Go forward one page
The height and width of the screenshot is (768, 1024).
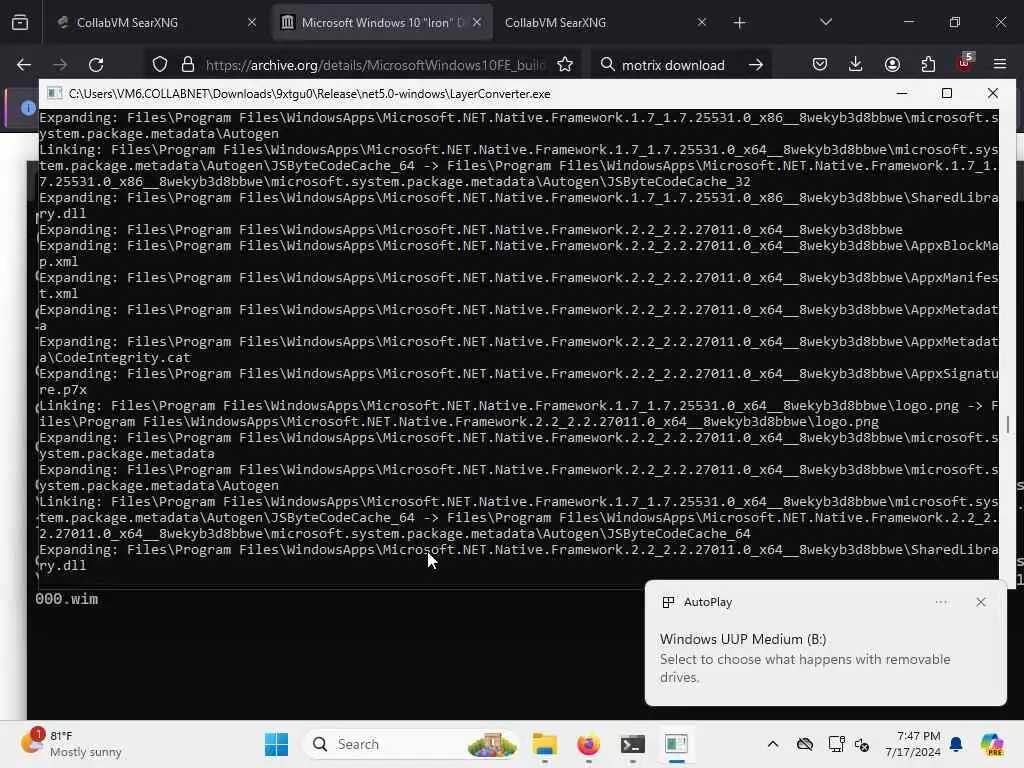click(x=60, y=65)
